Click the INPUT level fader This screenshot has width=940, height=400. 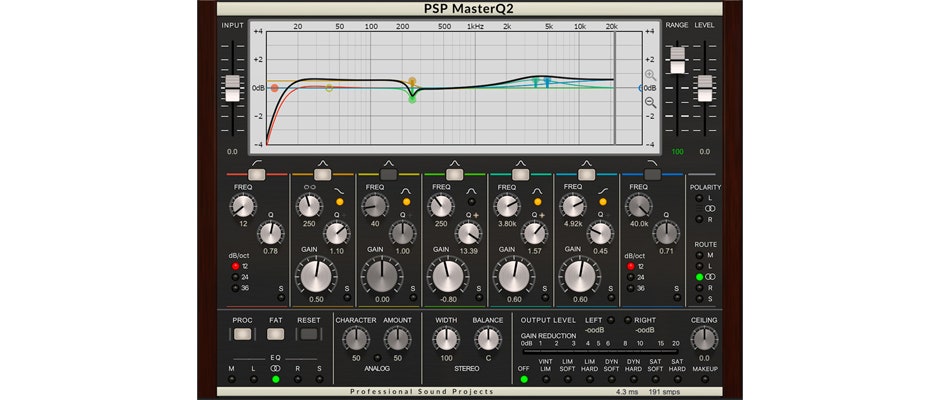pos(232,88)
